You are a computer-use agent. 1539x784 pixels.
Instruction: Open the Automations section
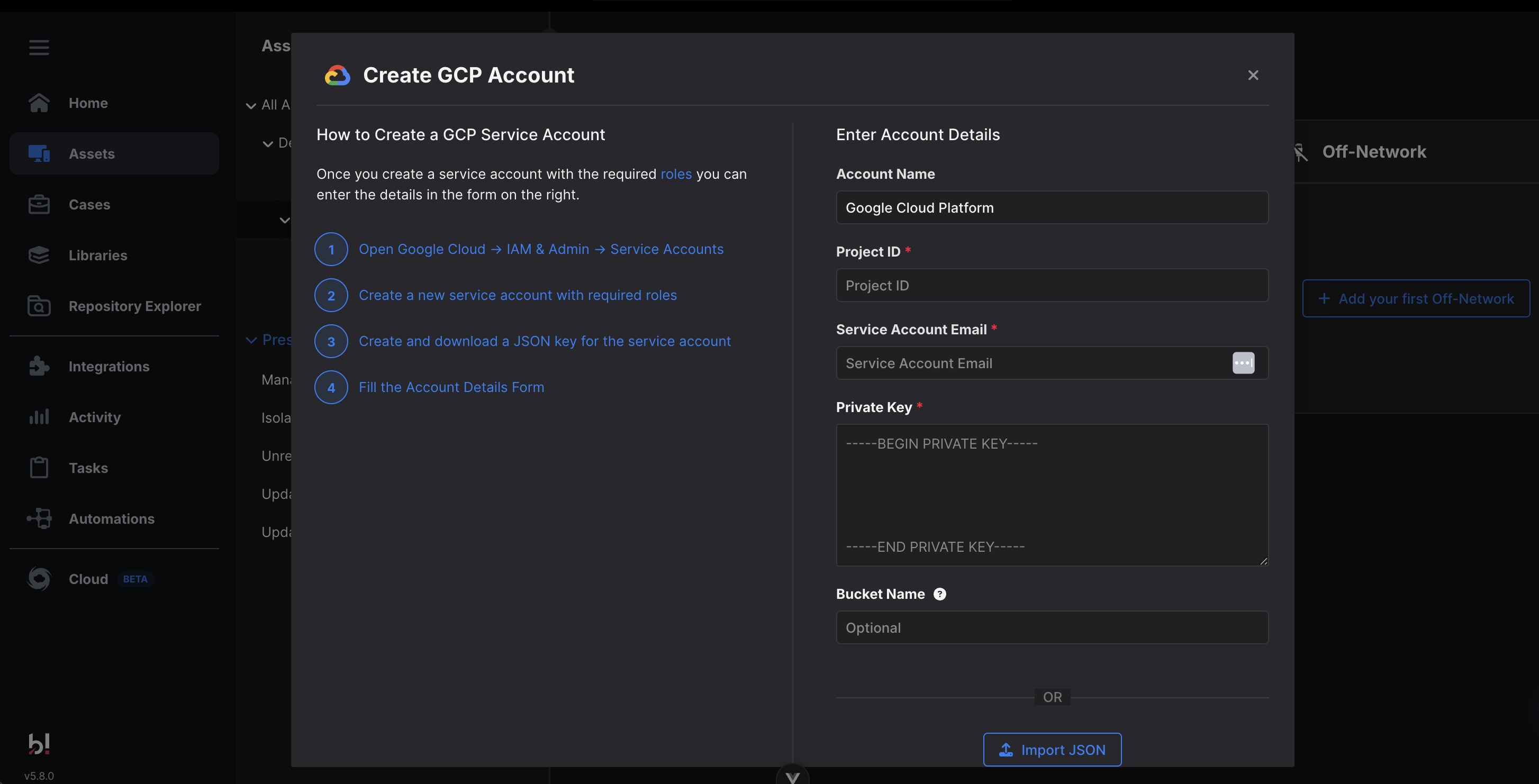click(111, 518)
